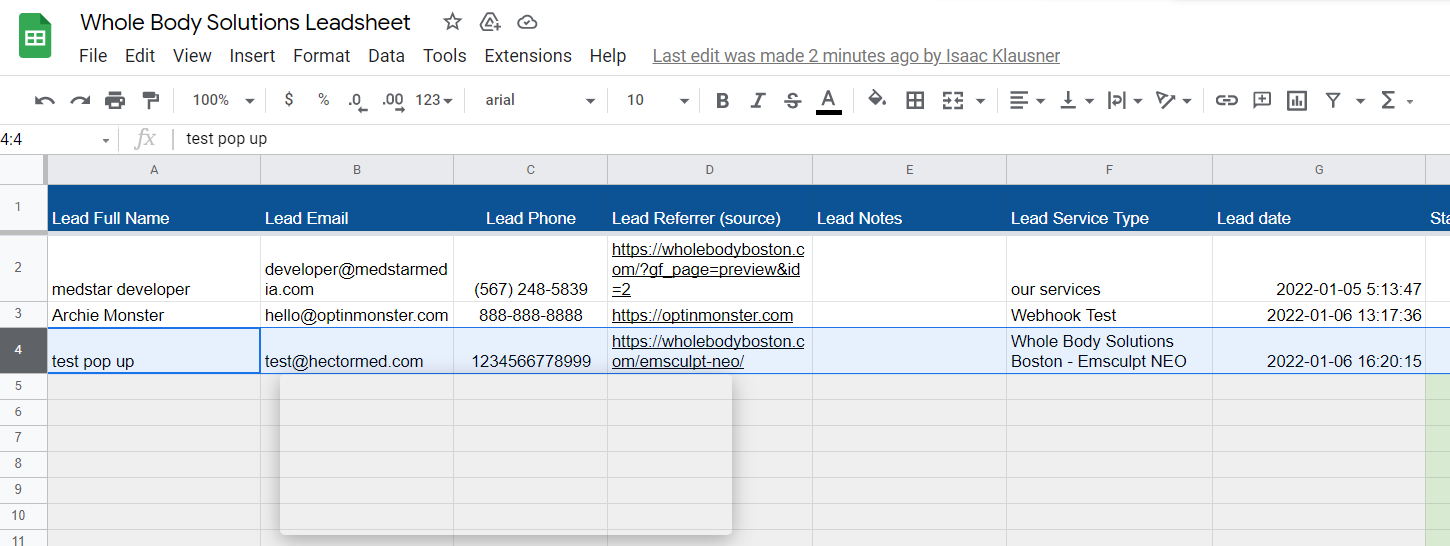
Task: Expand the arial font dropdown
Action: [x=540, y=100]
